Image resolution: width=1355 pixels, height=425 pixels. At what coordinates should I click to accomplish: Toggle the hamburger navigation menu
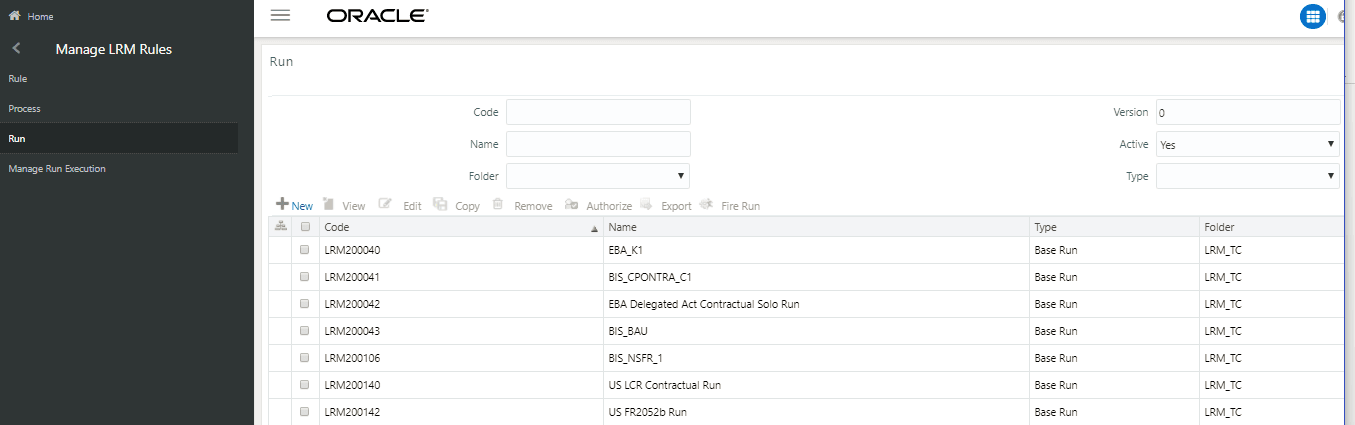click(280, 16)
